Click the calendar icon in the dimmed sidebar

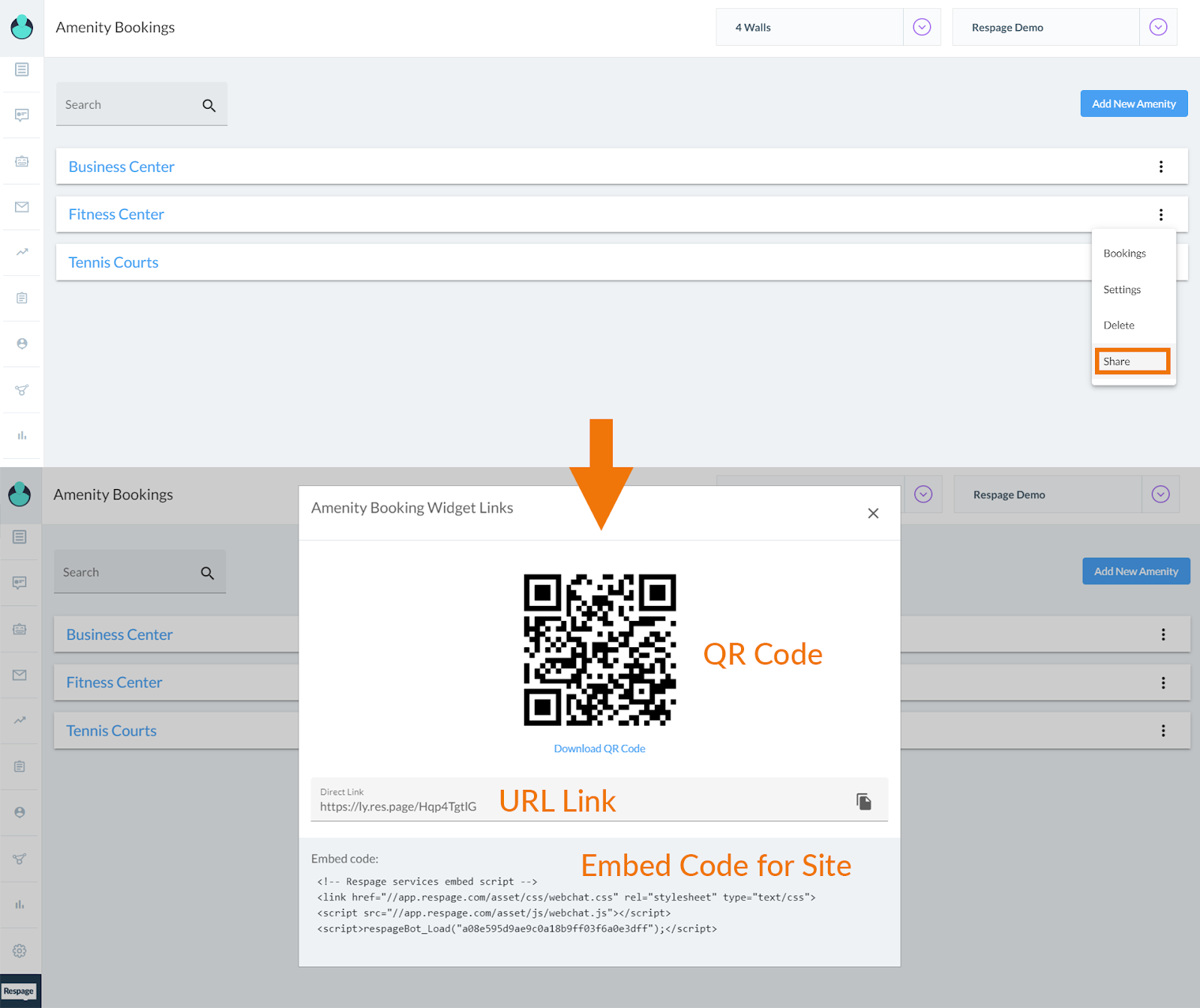click(19, 629)
